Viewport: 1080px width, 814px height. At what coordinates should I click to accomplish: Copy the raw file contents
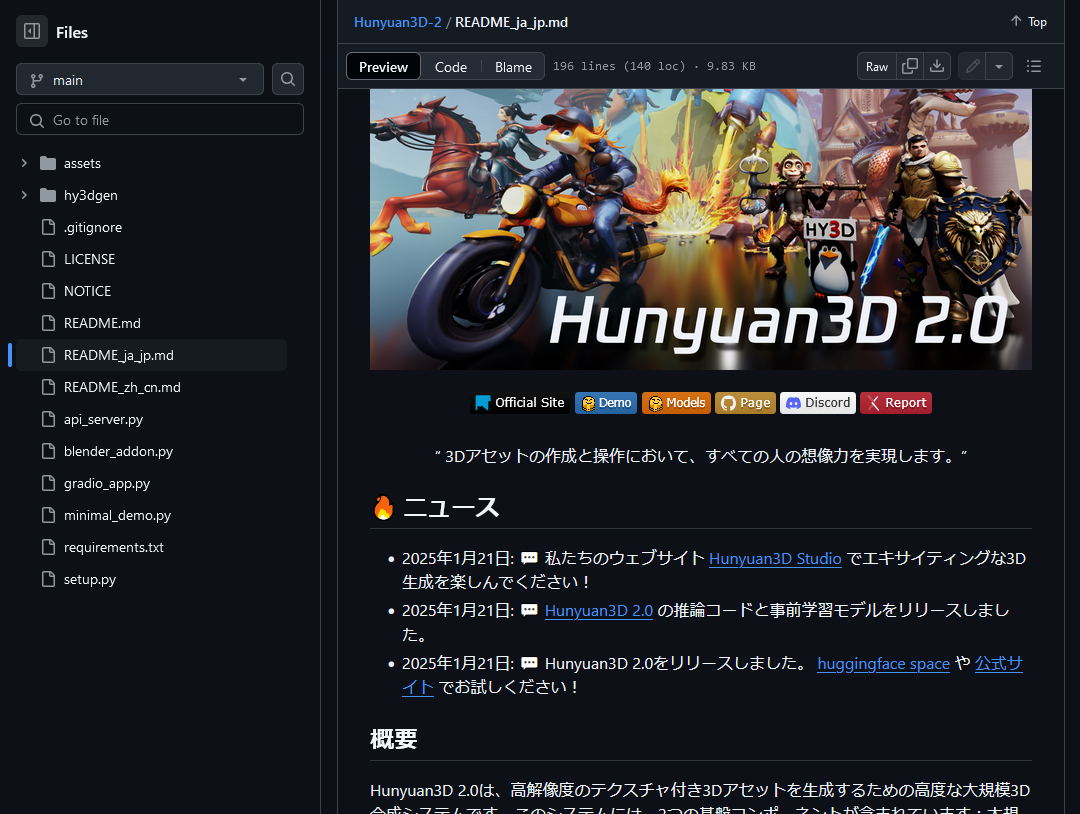[x=910, y=65]
